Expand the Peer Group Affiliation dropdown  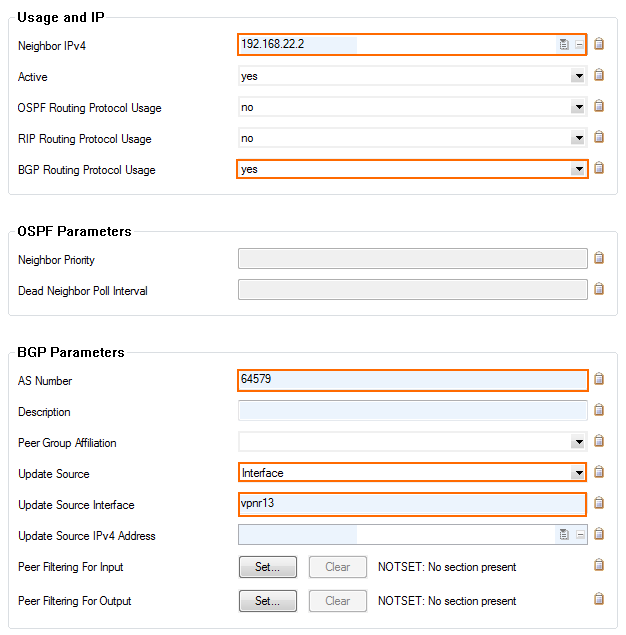pyautogui.click(x=579, y=442)
